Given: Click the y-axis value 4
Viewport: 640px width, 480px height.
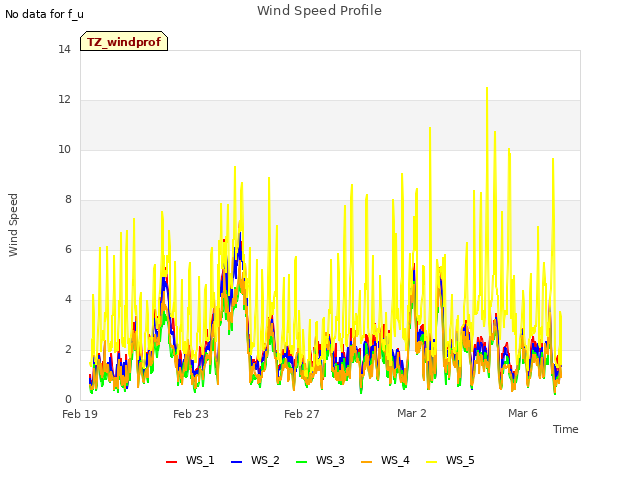Looking at the screenshot, I should (68, 299).
